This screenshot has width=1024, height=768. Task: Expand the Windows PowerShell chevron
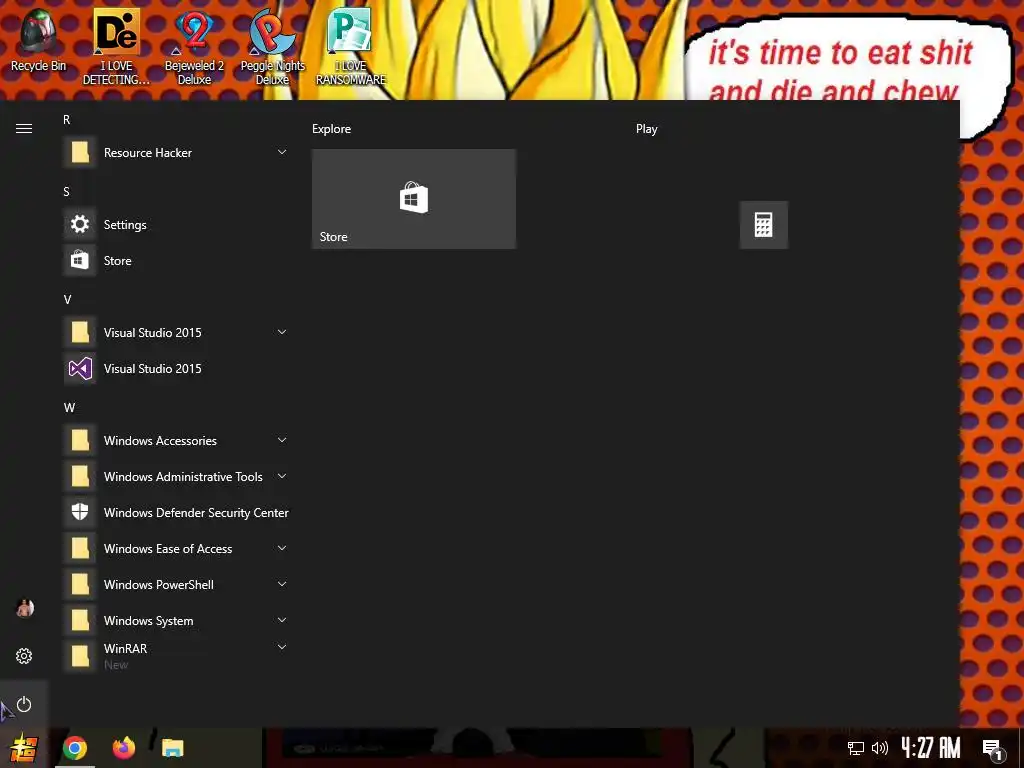point(282,584)
